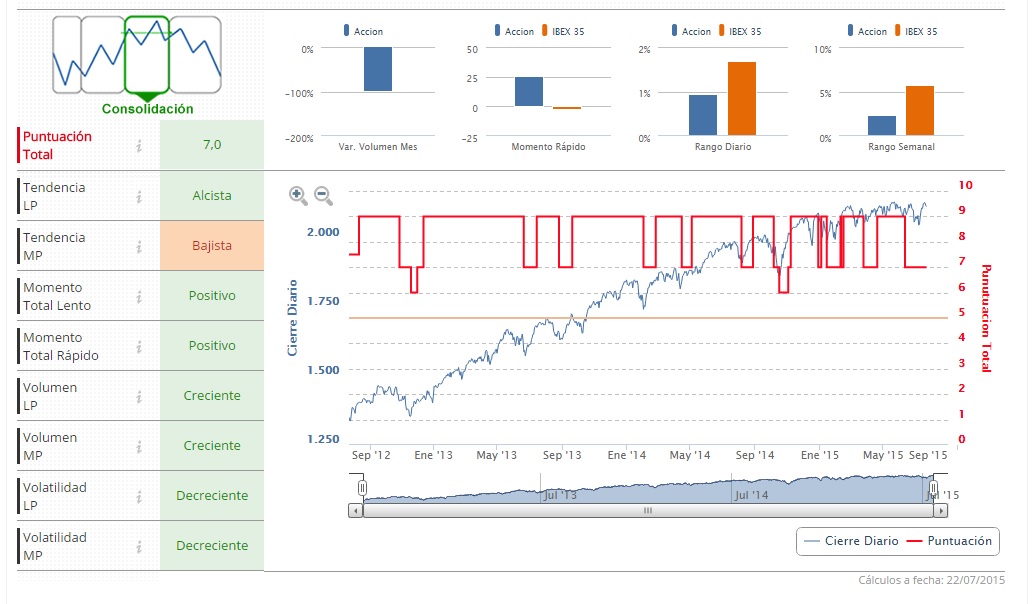
Task: Toggle Accion series in Momento Rápido chart
Action: click(514, 31)
